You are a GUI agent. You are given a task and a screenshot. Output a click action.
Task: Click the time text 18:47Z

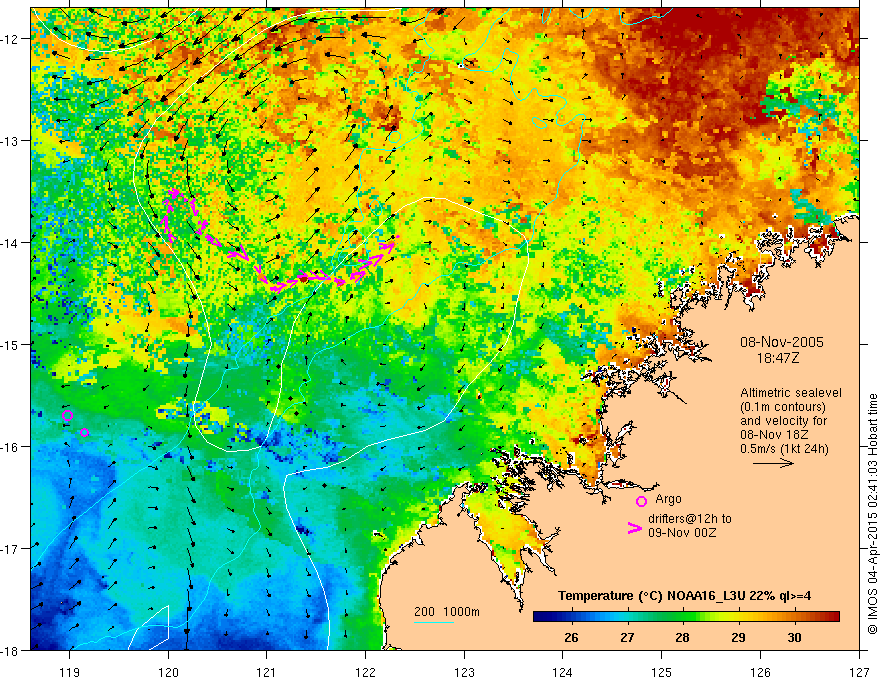point(777,358)
